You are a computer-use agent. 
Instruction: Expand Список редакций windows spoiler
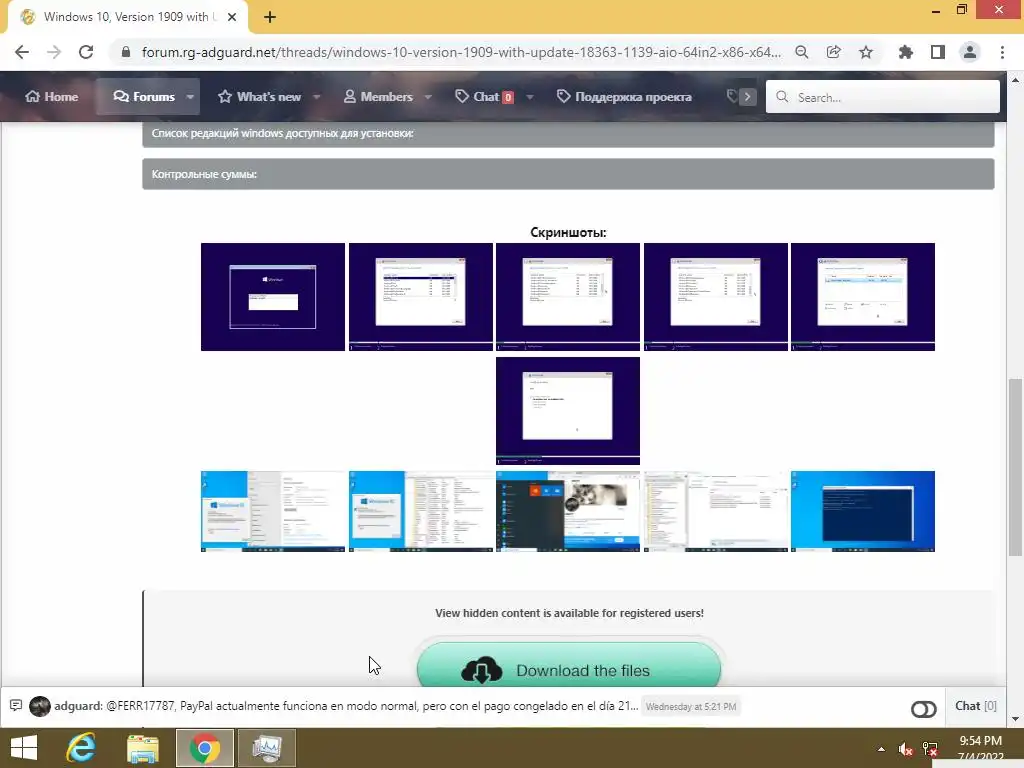[568, 133]
